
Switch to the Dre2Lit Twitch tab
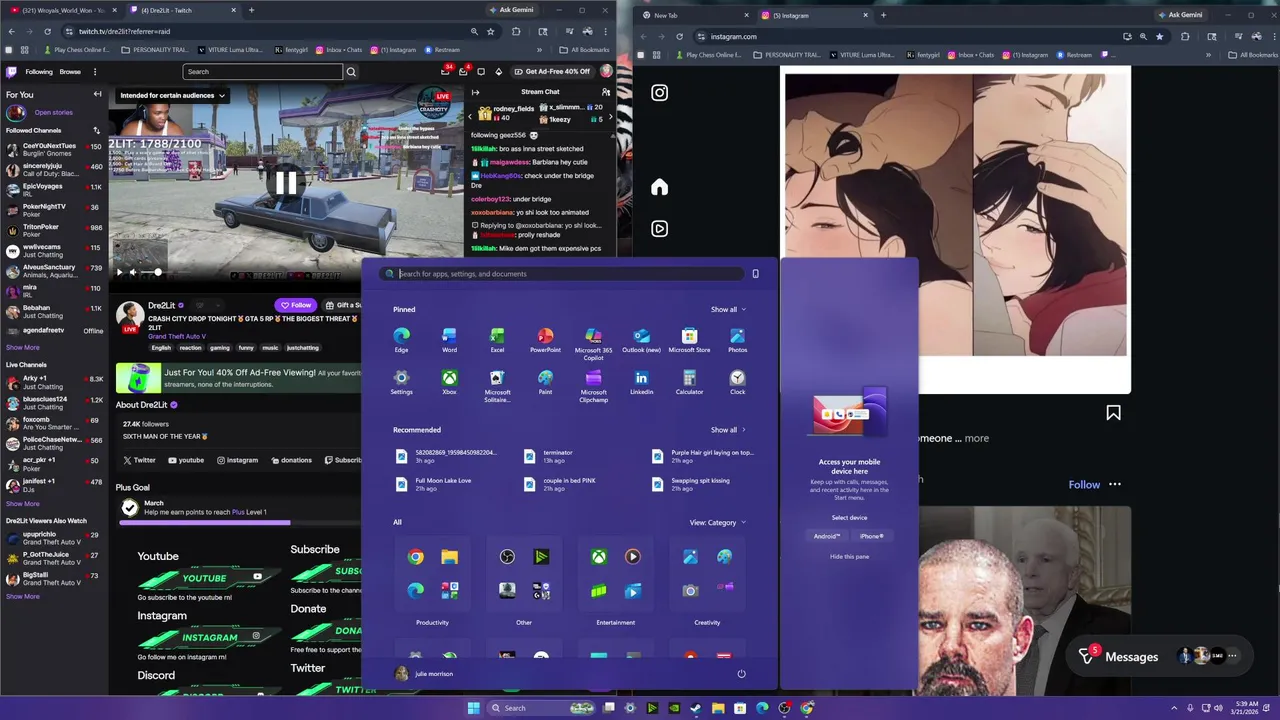[183, 10]
